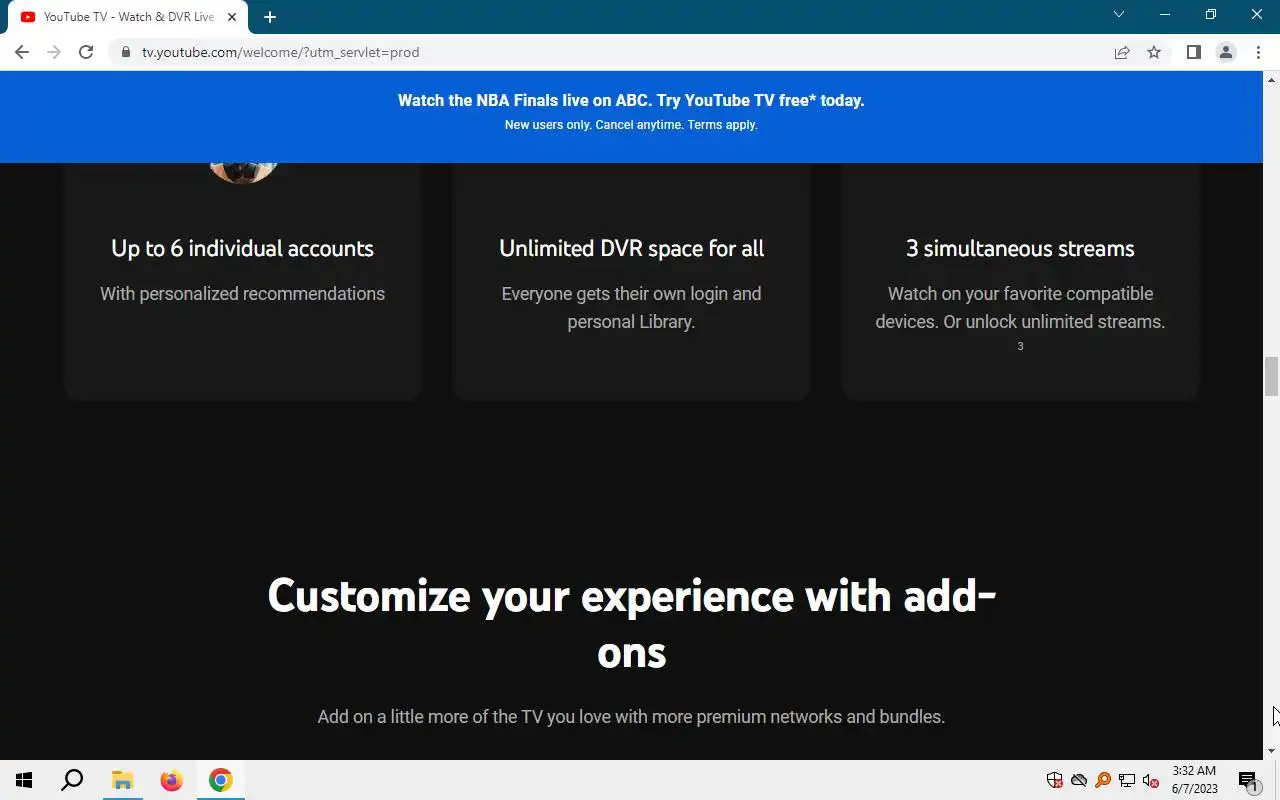Viewport: 1280px width, 800px height.
Task: Launch Firefox from the taskbar
Action: point(171,780)
